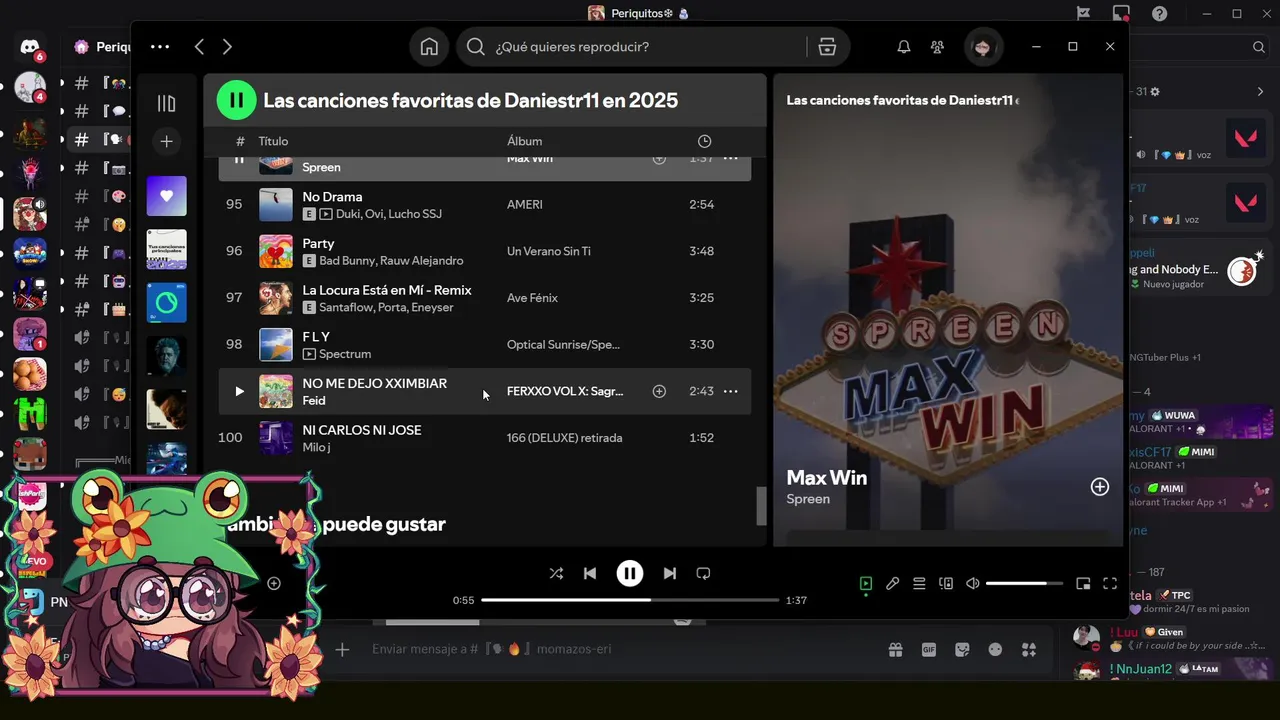Mute Spotify volume speaker icon
The width and height of the screenshot is (1280, 720).
coord(973,583)
